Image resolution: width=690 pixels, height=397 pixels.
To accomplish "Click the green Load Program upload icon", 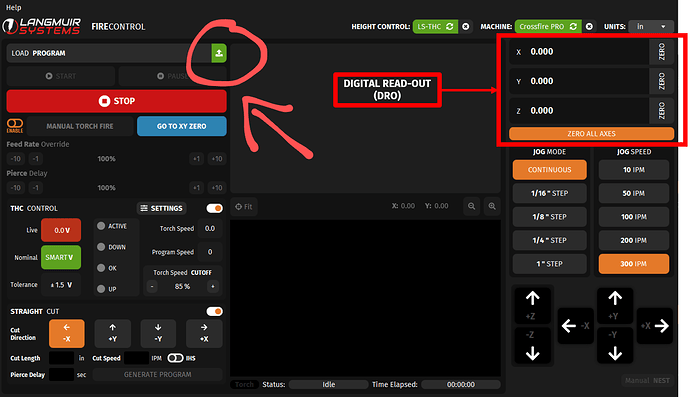I will point(219,53).
